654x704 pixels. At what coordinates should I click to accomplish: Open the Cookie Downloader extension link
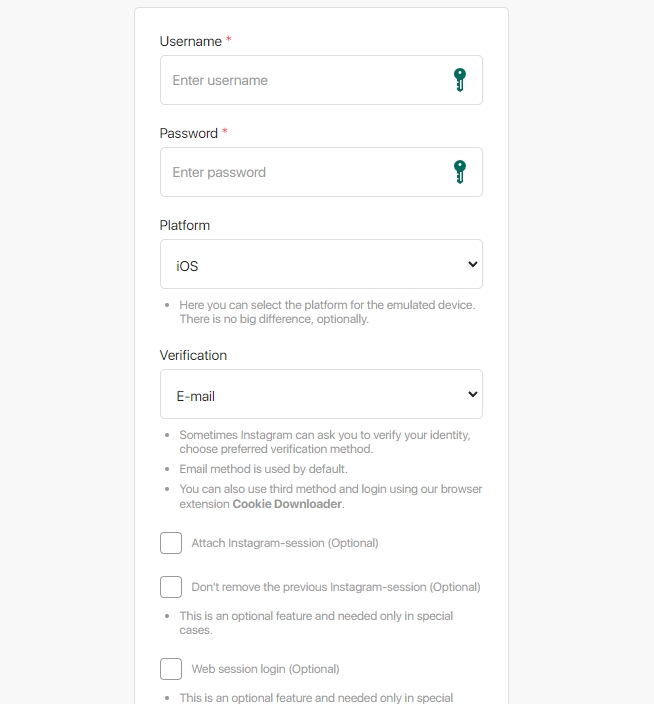tap(287, 504)
